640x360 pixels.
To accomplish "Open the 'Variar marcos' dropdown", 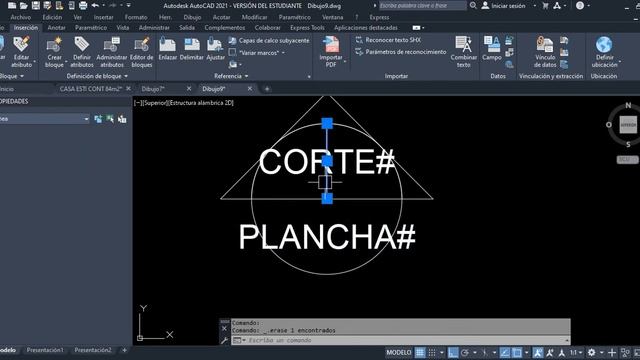I will (x=283, y=53).
